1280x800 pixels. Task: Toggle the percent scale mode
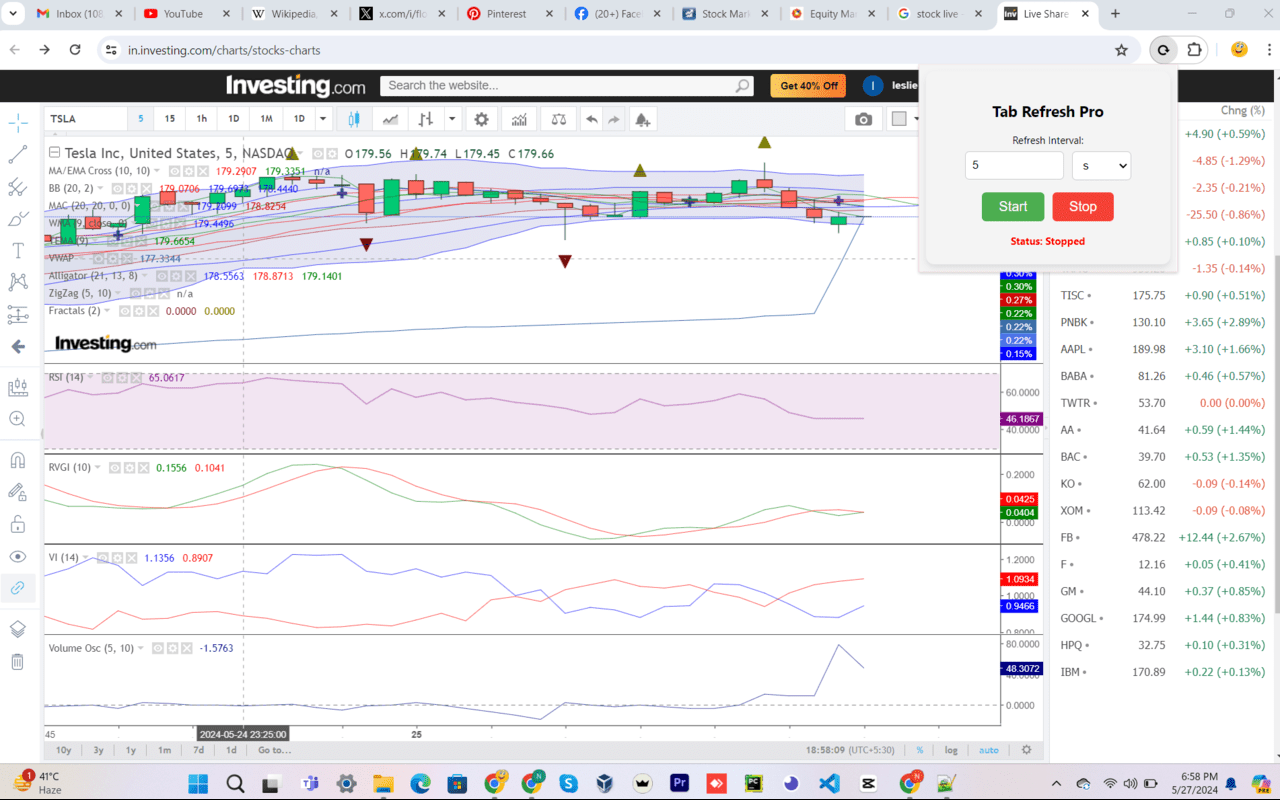919,750
